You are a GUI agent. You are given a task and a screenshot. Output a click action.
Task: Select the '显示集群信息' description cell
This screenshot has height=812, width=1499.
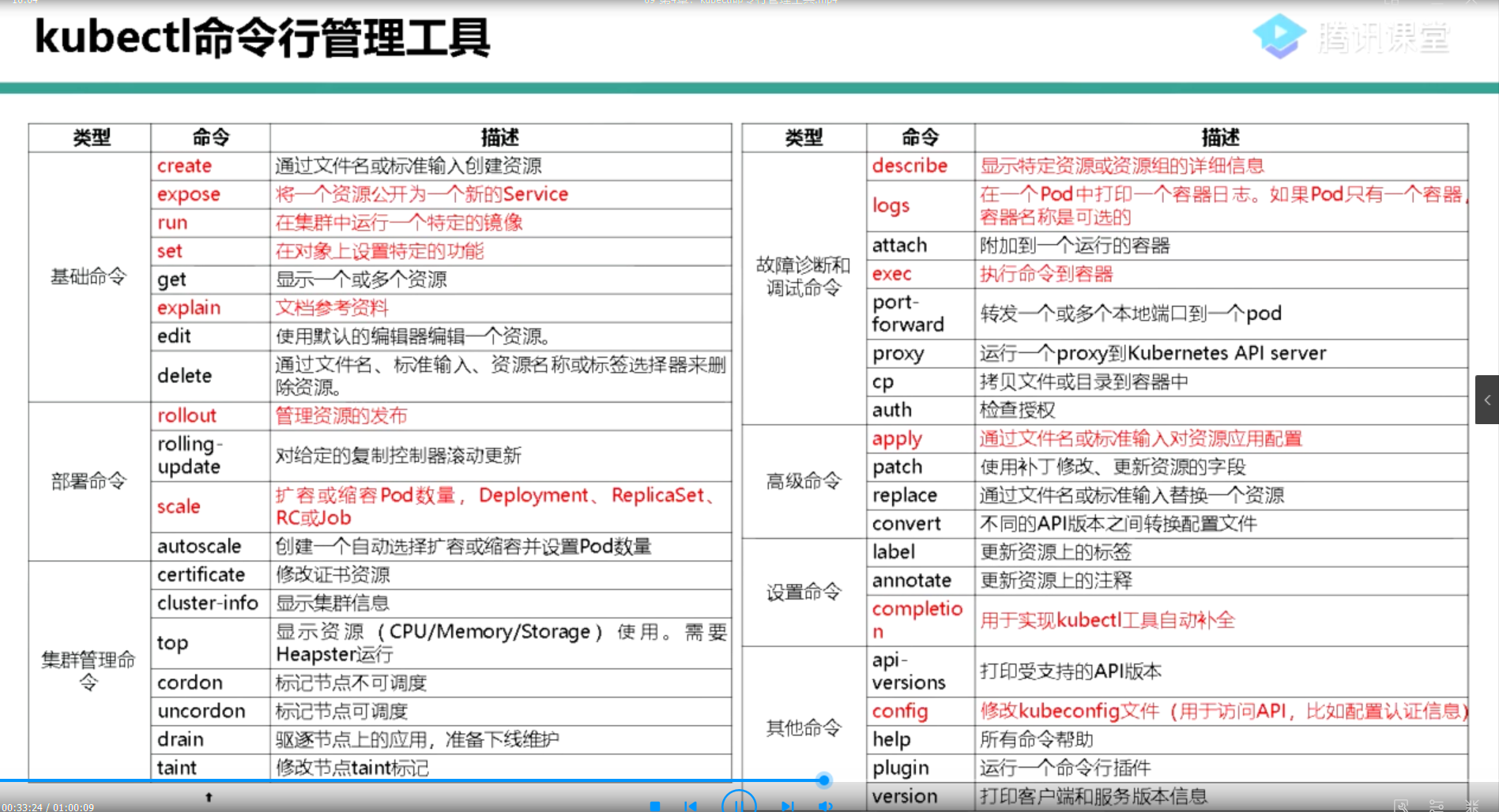501,603
